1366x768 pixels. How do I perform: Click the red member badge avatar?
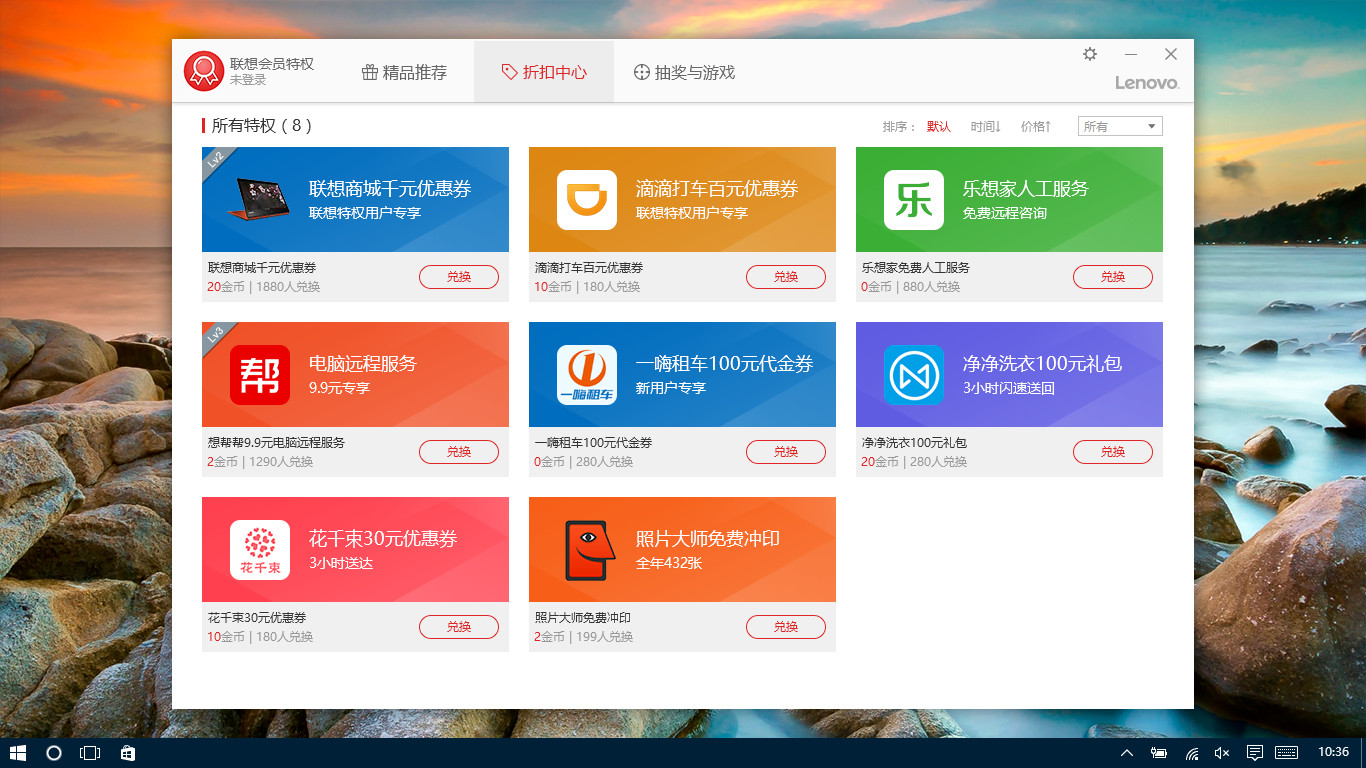click(x=203, y=71)
